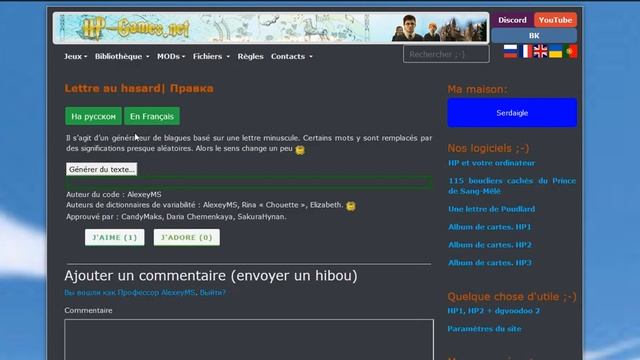Open 115 boucliers cachés du Prince link
640x360 pixels.
click(512, 186)
